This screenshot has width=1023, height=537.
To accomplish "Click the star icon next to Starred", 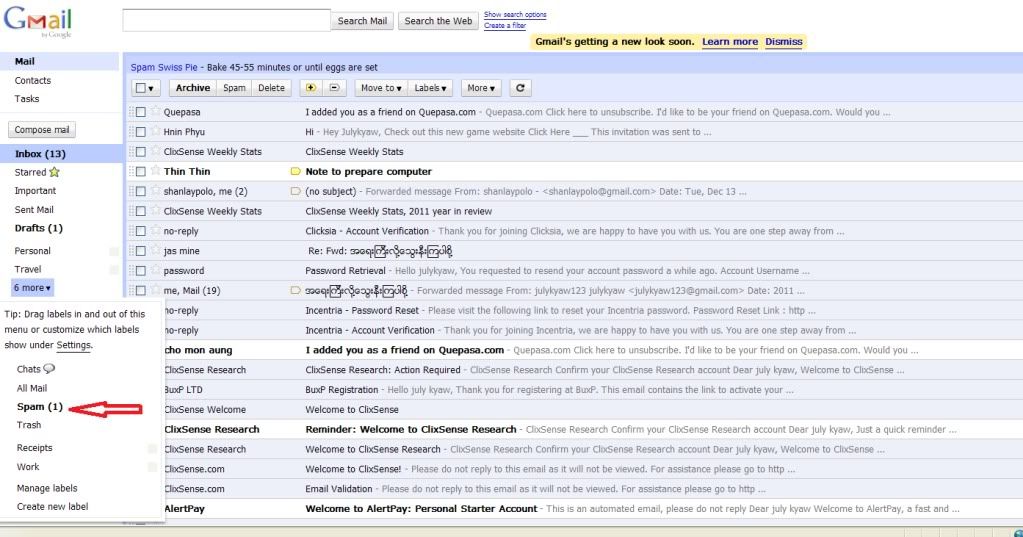I will [x=54, y=172].
